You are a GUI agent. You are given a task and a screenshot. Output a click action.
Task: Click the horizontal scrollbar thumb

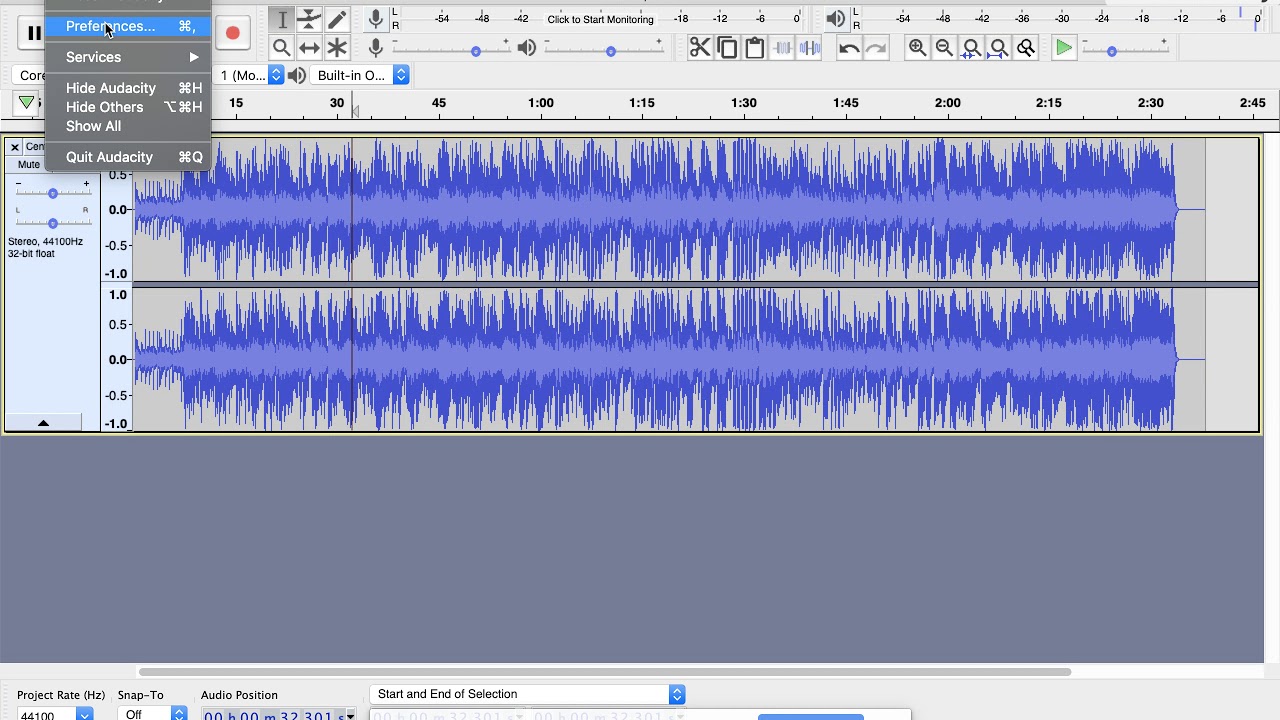605,672
